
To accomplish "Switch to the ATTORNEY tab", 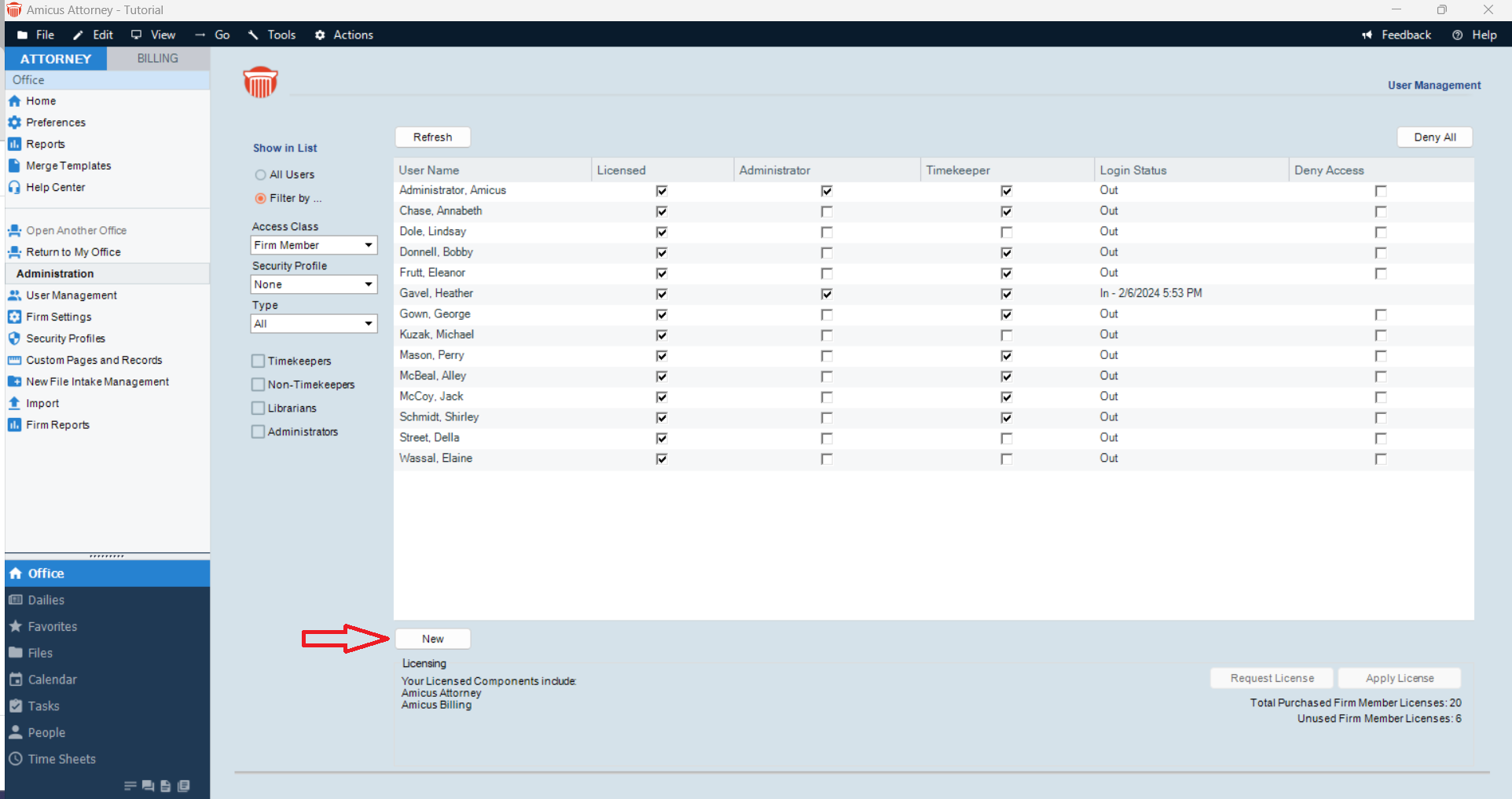I will tap(56, 59).
